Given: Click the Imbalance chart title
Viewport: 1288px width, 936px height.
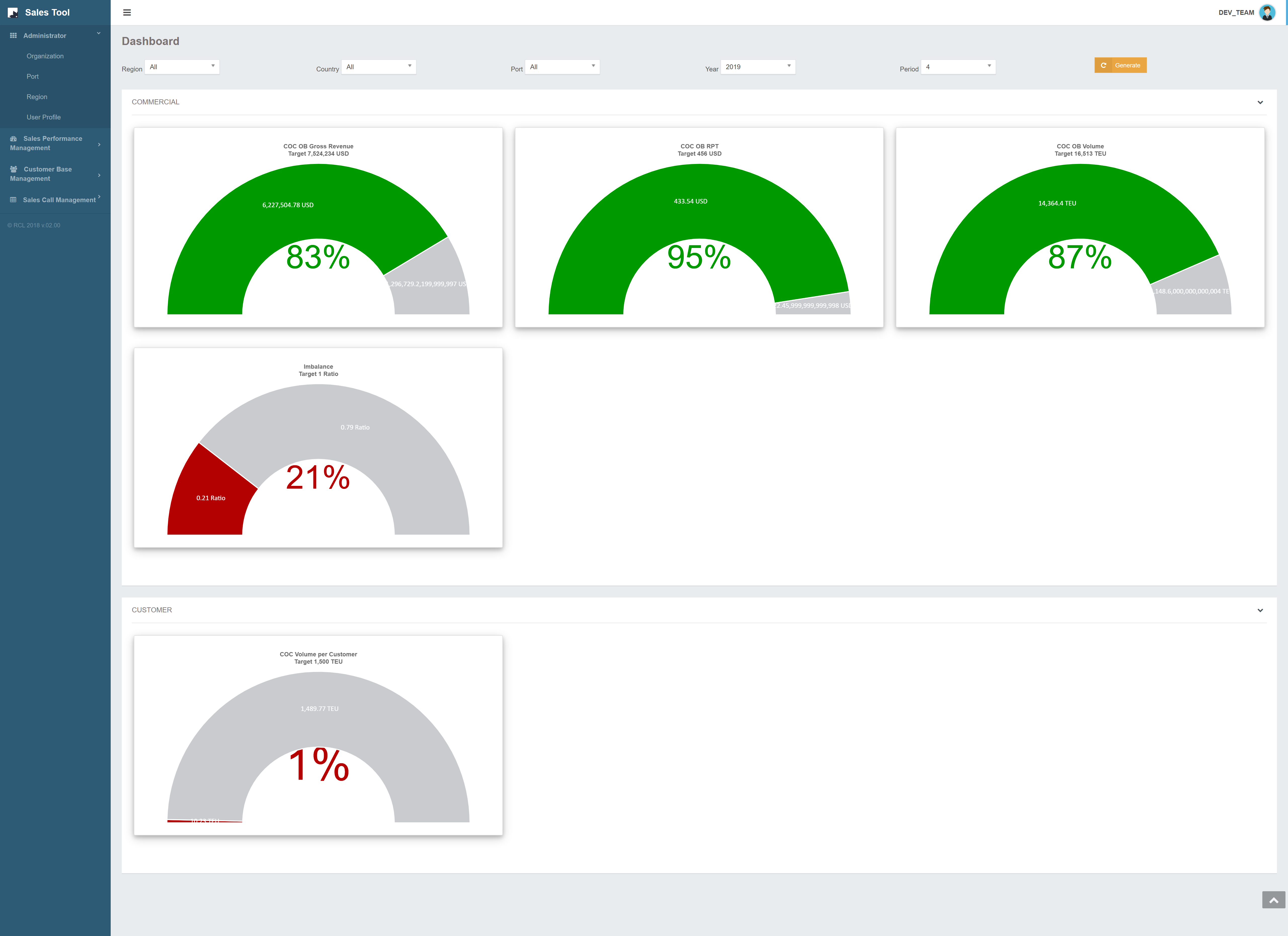Looking at the screenshot, I should (x=318, y=367).
